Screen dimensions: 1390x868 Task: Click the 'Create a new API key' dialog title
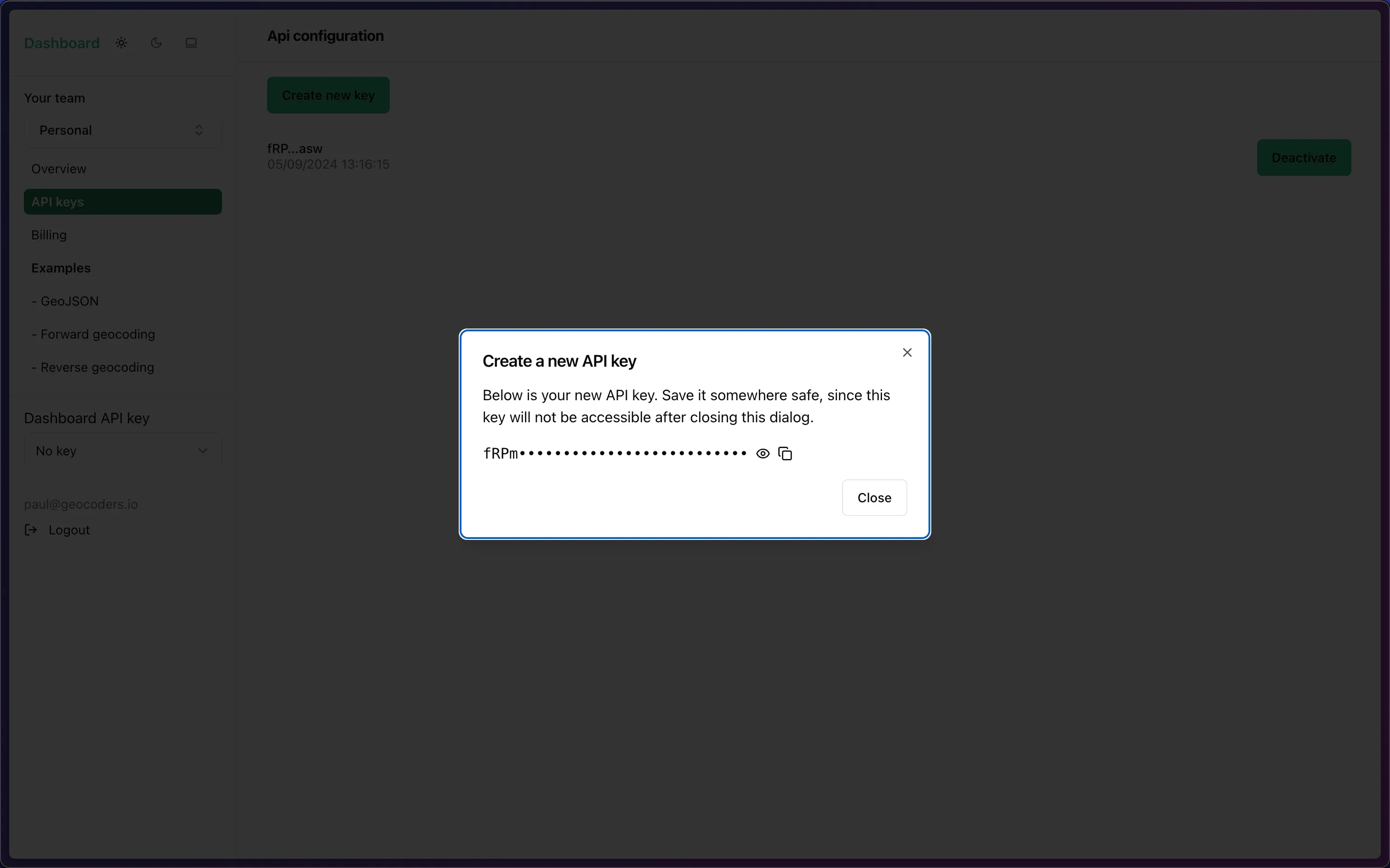pos(559,361)
